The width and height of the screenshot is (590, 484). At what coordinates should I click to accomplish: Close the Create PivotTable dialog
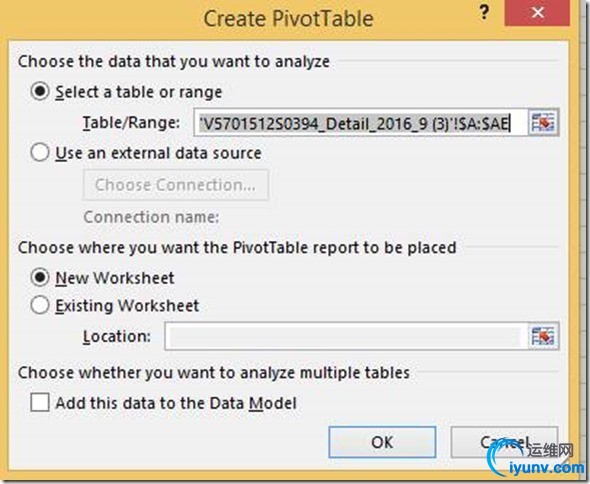537,13
